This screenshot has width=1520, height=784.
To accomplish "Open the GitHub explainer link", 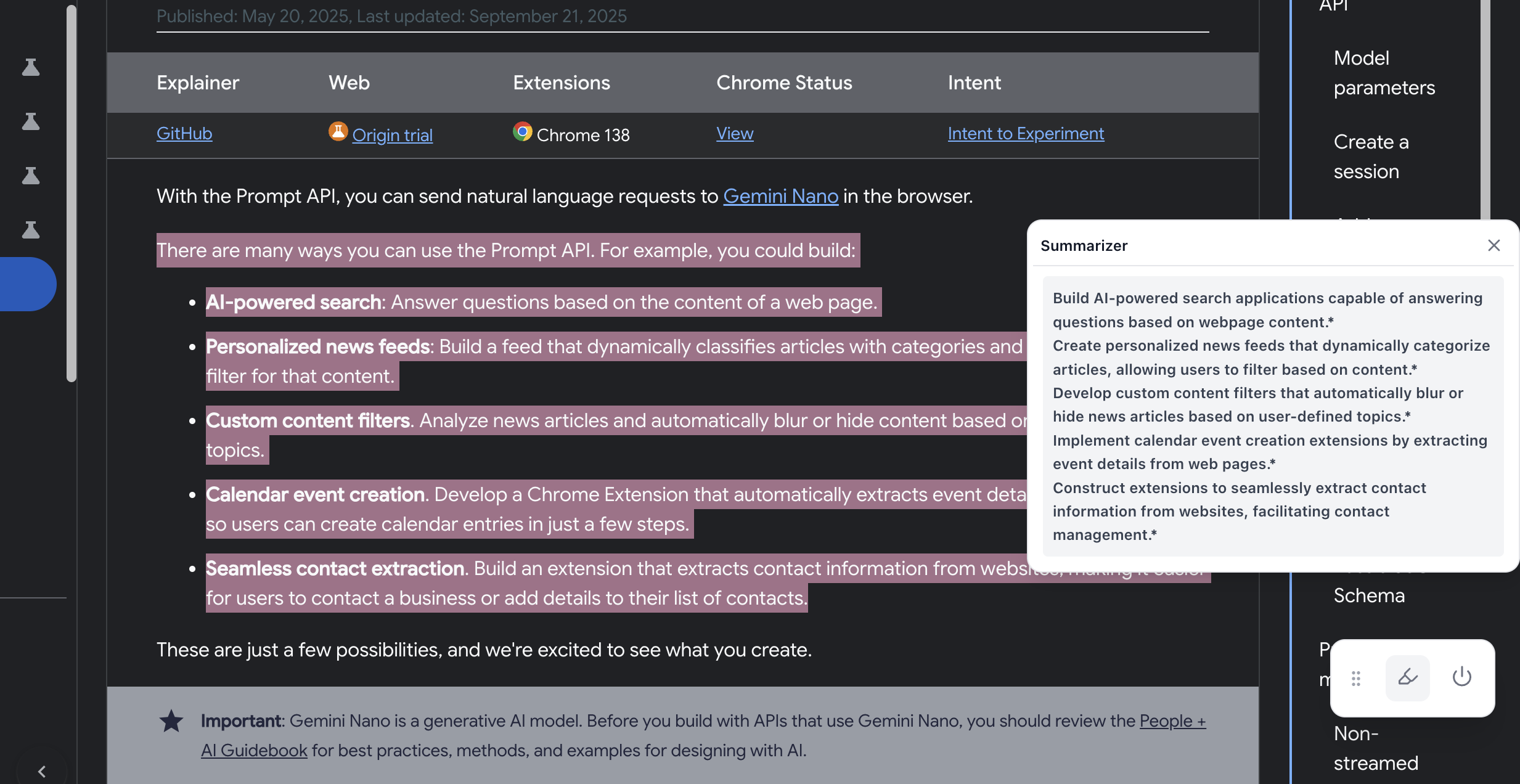I will click(184, 133).
